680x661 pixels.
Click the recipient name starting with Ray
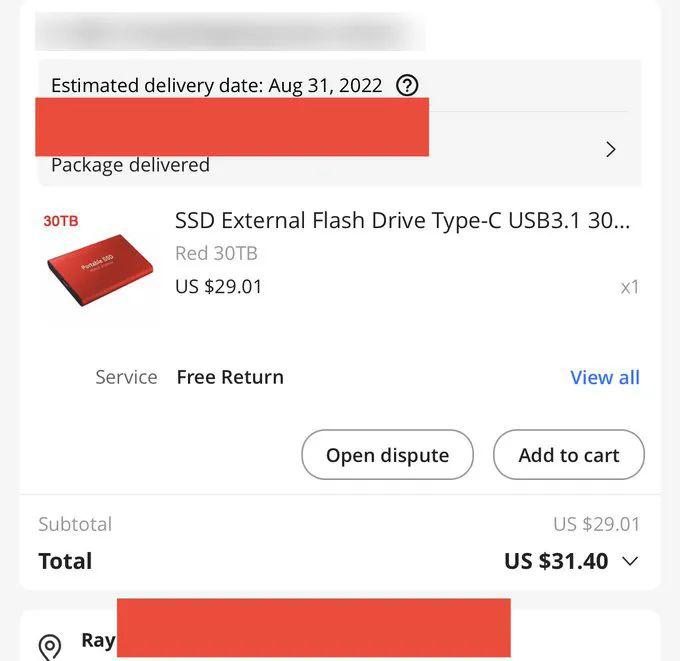coord(98,640)
